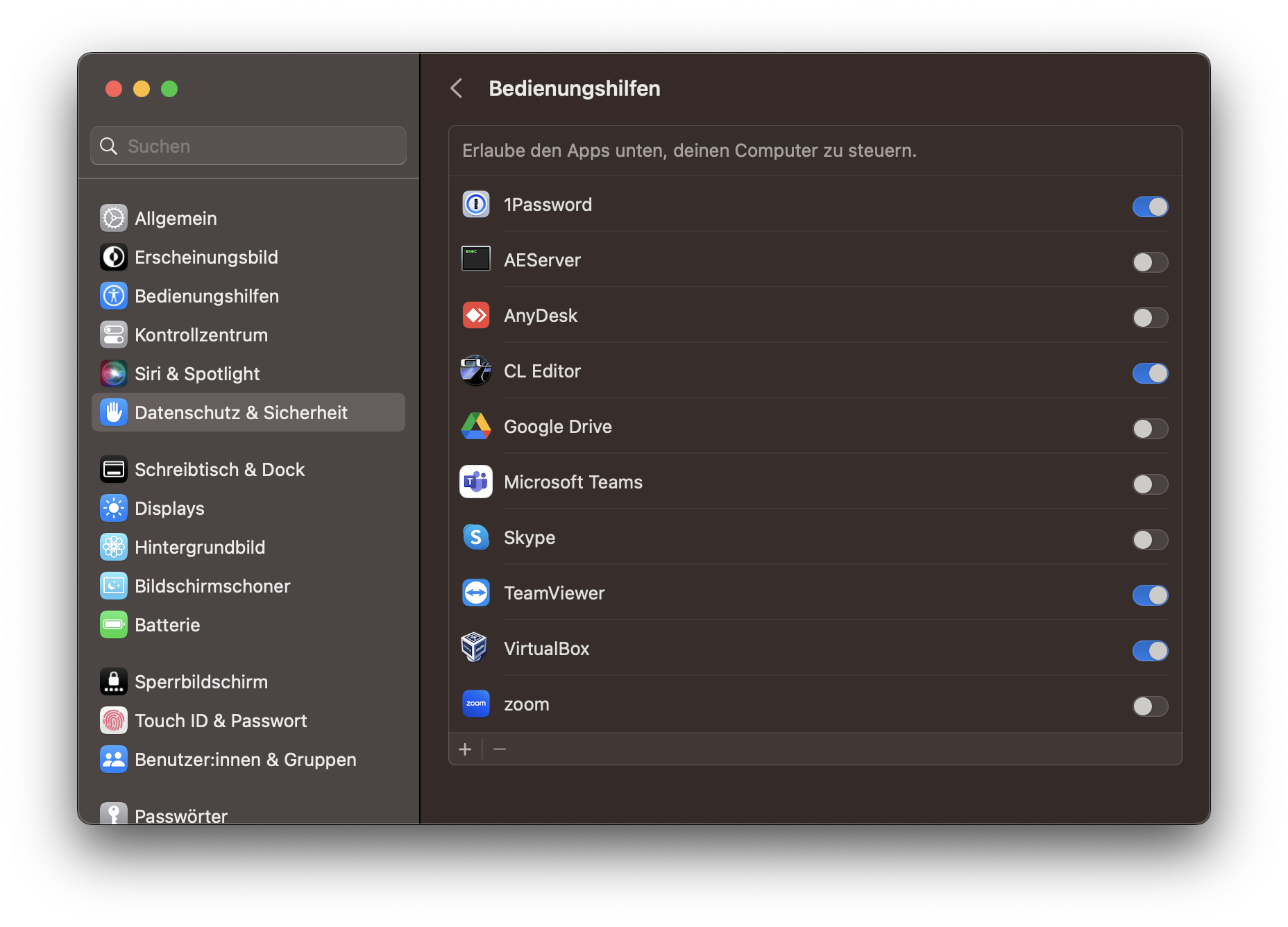Open the Allgemein settings label

tap(176, 218)
